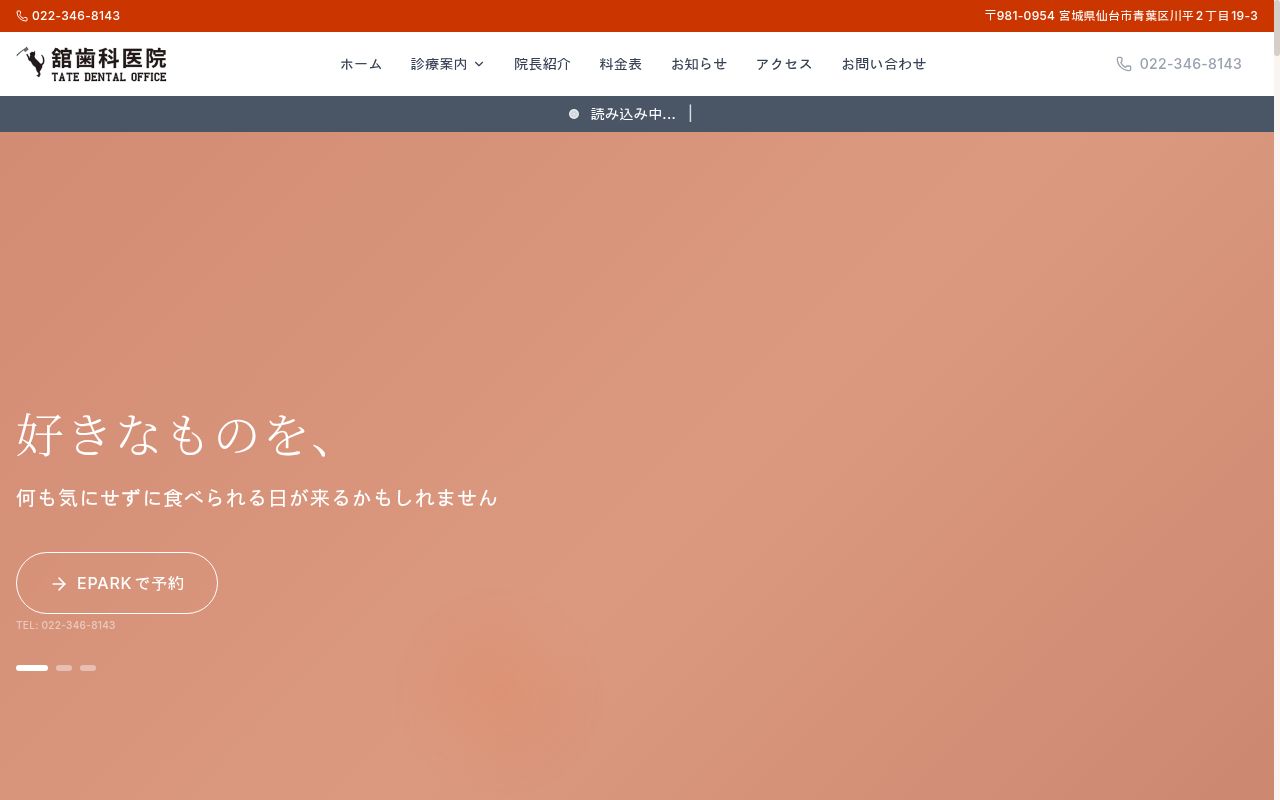Open the お知らせ menu item

[699, 64]
